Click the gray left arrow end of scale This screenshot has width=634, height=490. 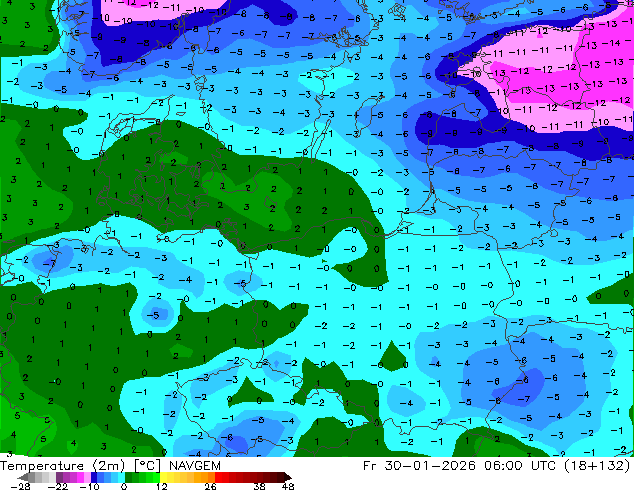(23, 477)
